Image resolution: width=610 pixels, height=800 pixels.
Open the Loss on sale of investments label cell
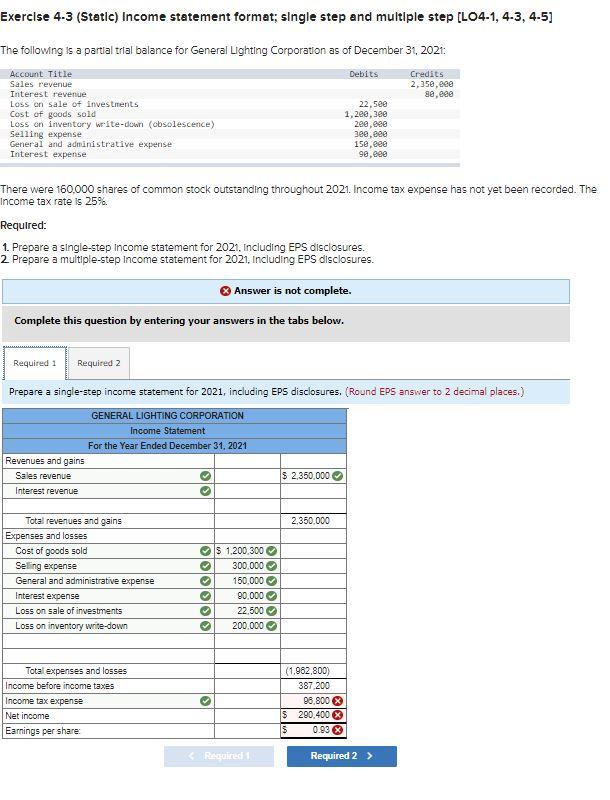[x=109, y=611]
